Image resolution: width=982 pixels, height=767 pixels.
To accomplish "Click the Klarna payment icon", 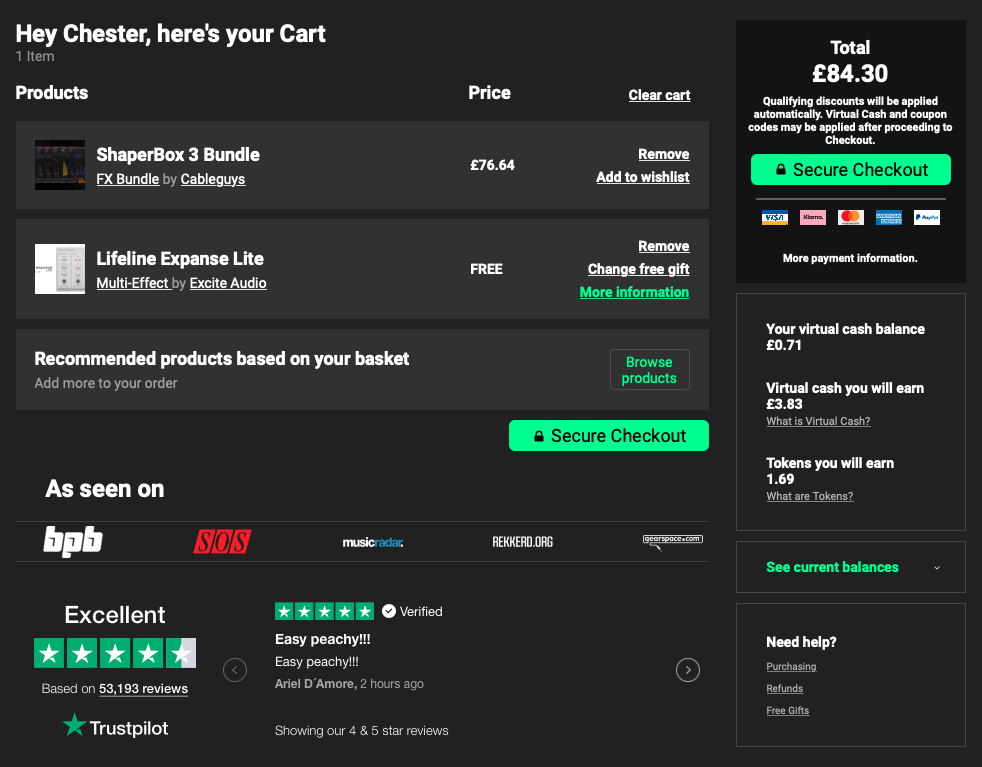I will [813, 217].
